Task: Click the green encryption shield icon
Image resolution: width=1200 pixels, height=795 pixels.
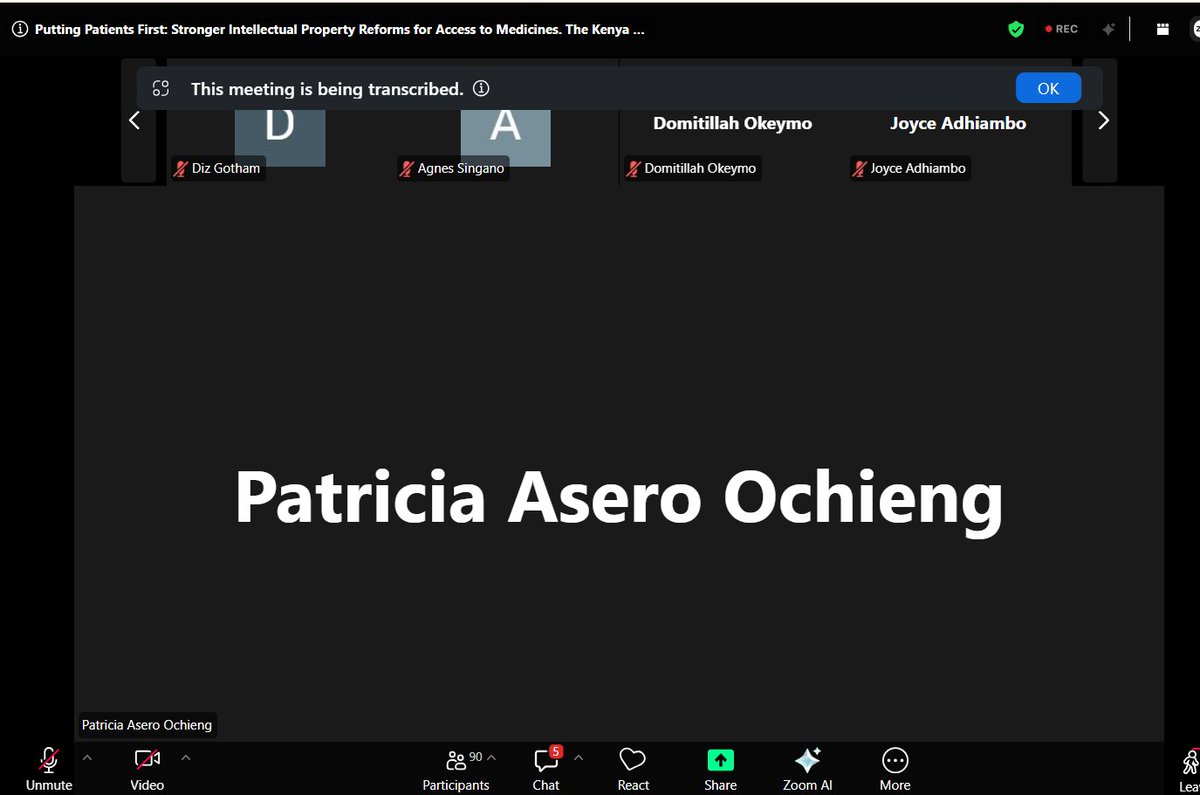Action: pos(1016,29)
